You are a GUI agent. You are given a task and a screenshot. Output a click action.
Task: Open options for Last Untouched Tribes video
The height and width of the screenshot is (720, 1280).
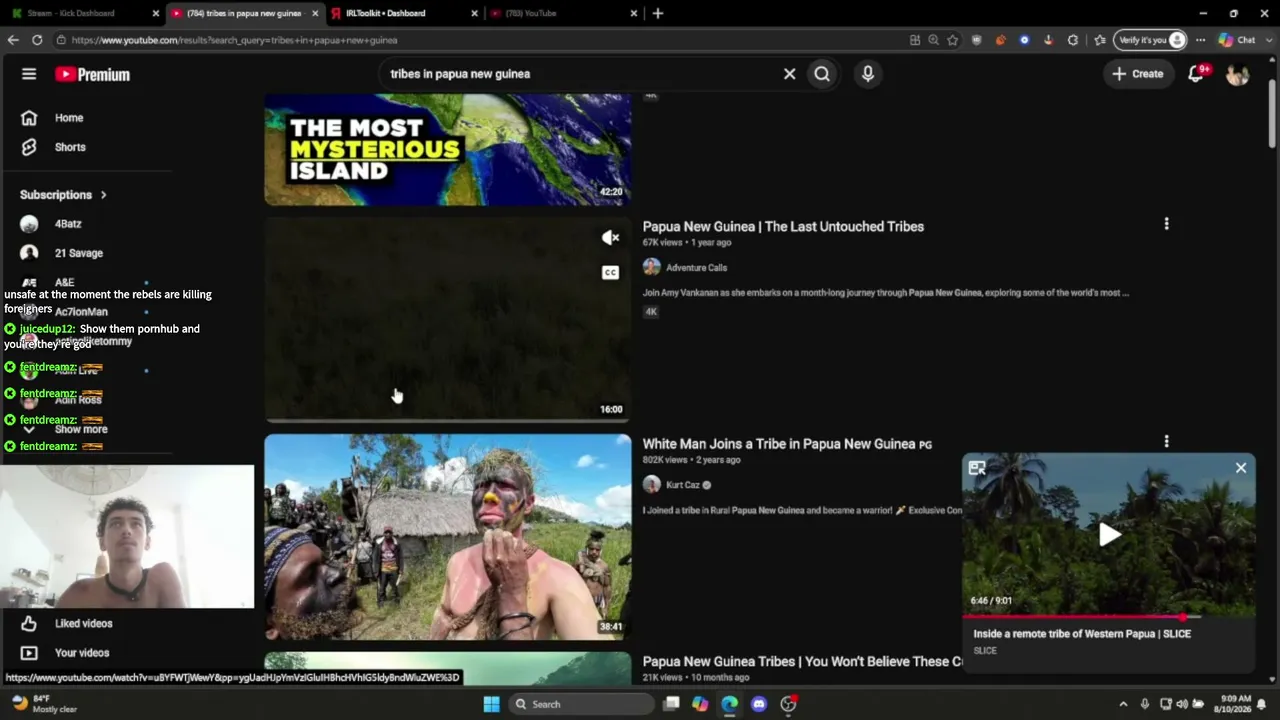[x=1166, y=225]
